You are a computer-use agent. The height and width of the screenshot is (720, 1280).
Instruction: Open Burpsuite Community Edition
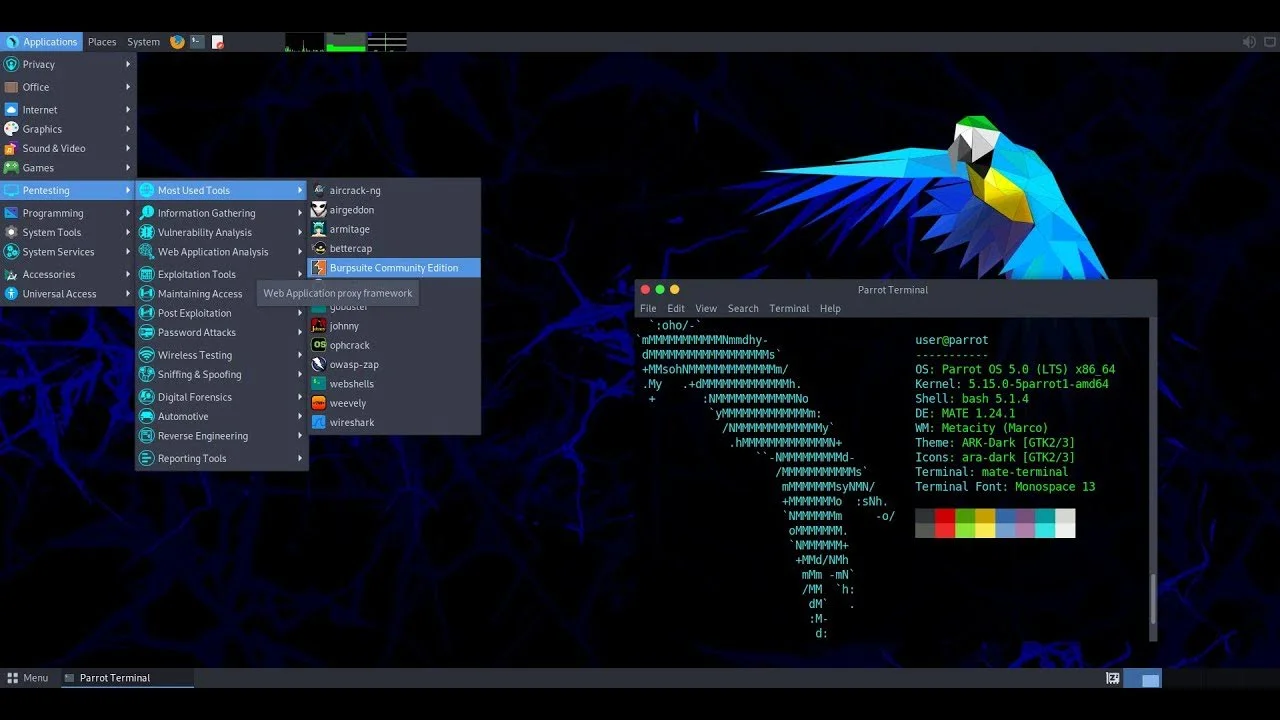coord(394,268)
